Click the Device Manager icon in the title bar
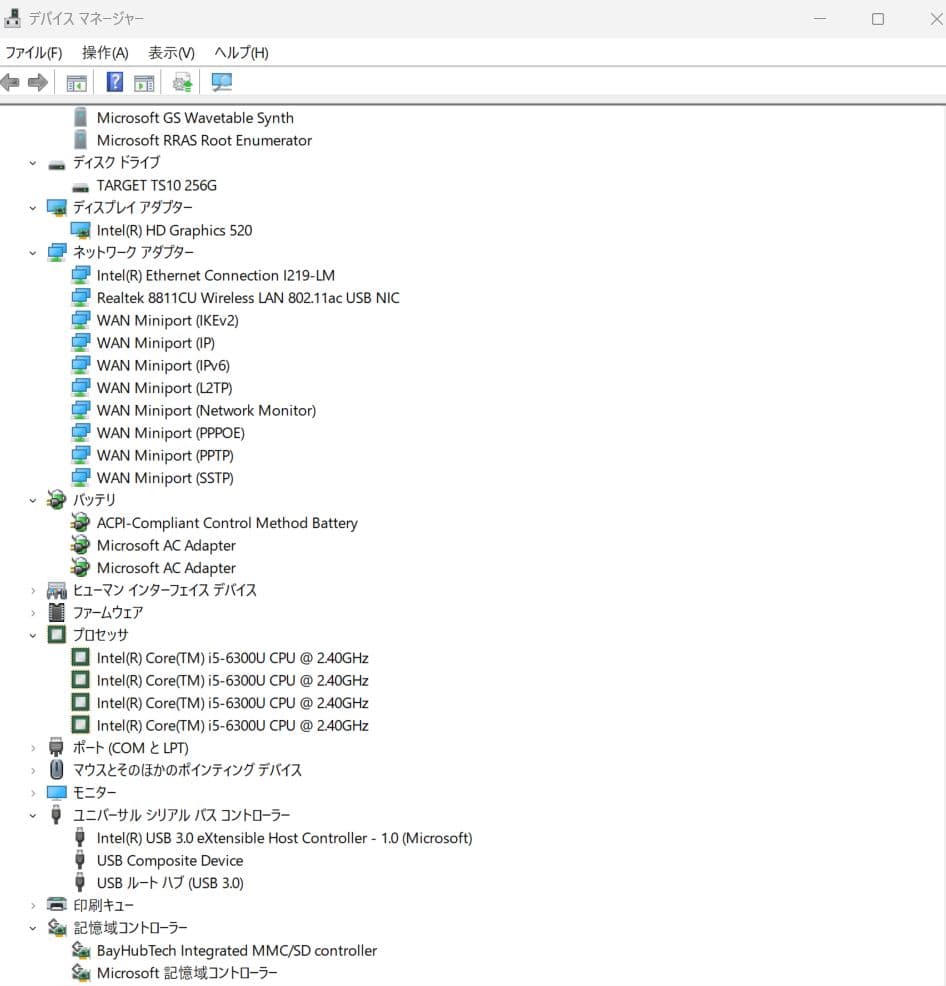Screen dimensions: 946x986 coord(14,17)
